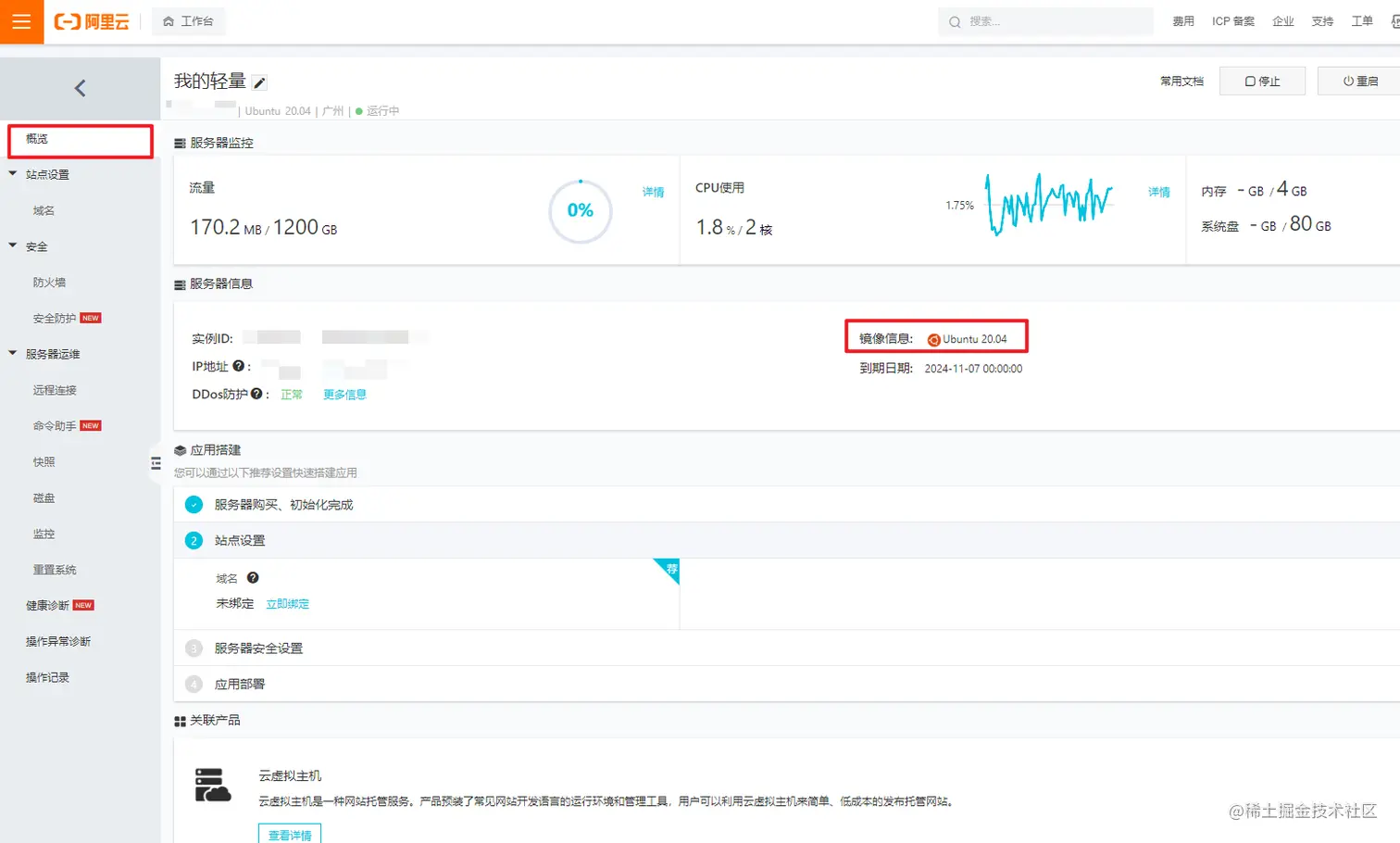The height and width of the screenshot is (843, 1400).
Task: Click the Aliyun logo
Action: pyautogui.click(x=92, y=21)
